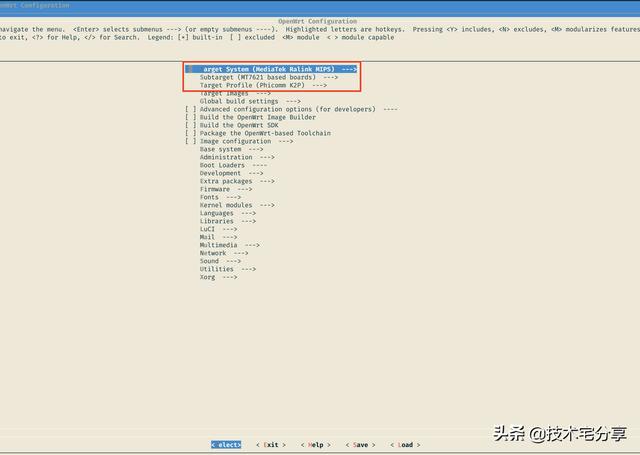The width and height of the screenshot is (640, 455).
Task: Open Xorg submenu
Action: pyautogui.click(x=218, y=277)
